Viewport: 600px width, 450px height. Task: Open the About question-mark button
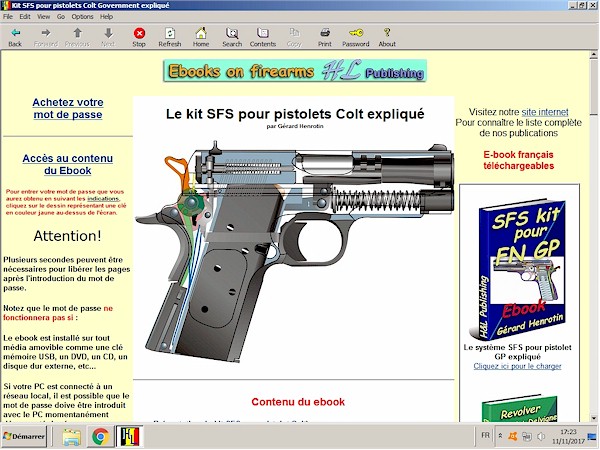(387, 37)
